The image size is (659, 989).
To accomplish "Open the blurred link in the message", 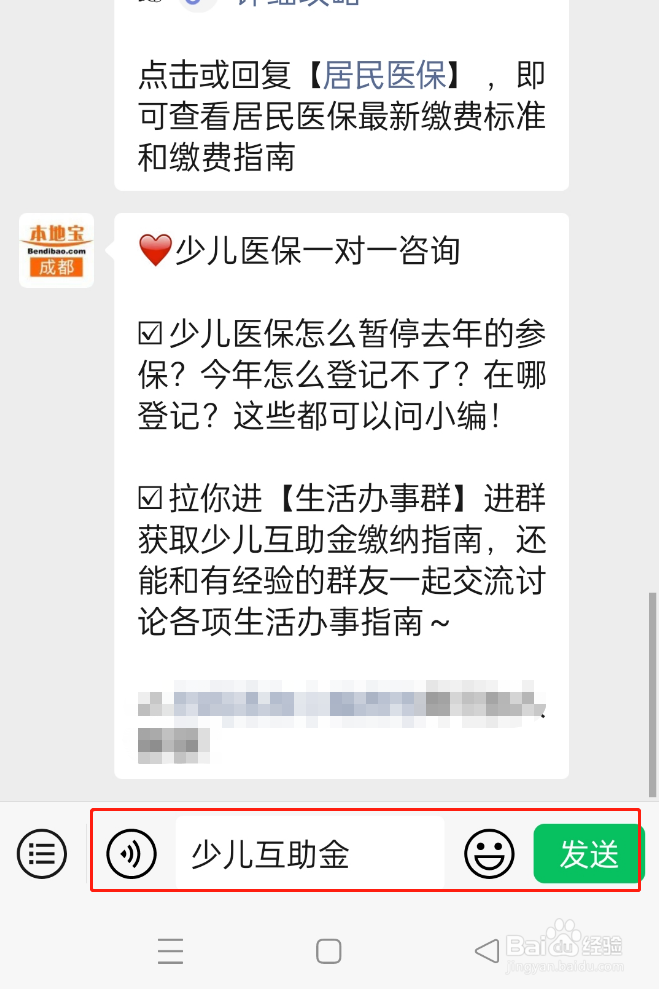I will pyautogui.click(x=341, y=722).
